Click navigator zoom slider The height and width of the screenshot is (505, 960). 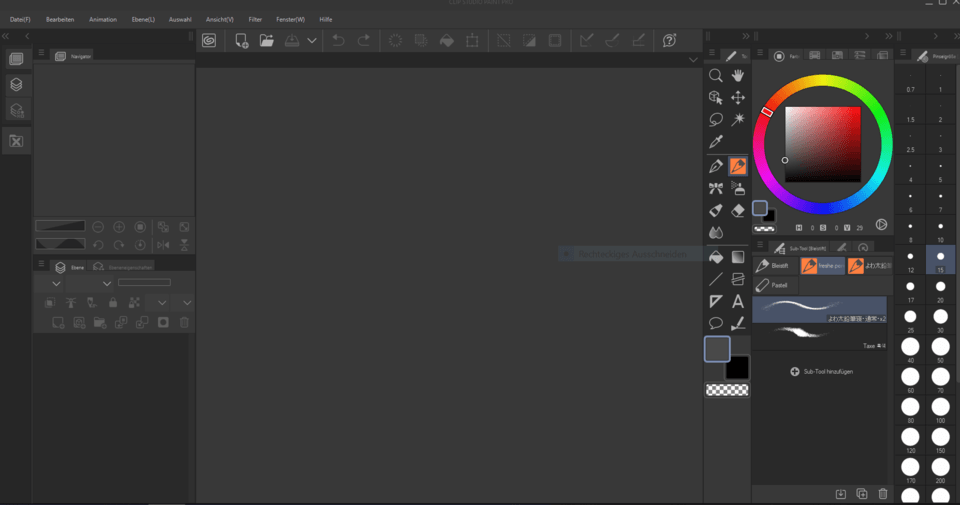click(x=60, y=226)
